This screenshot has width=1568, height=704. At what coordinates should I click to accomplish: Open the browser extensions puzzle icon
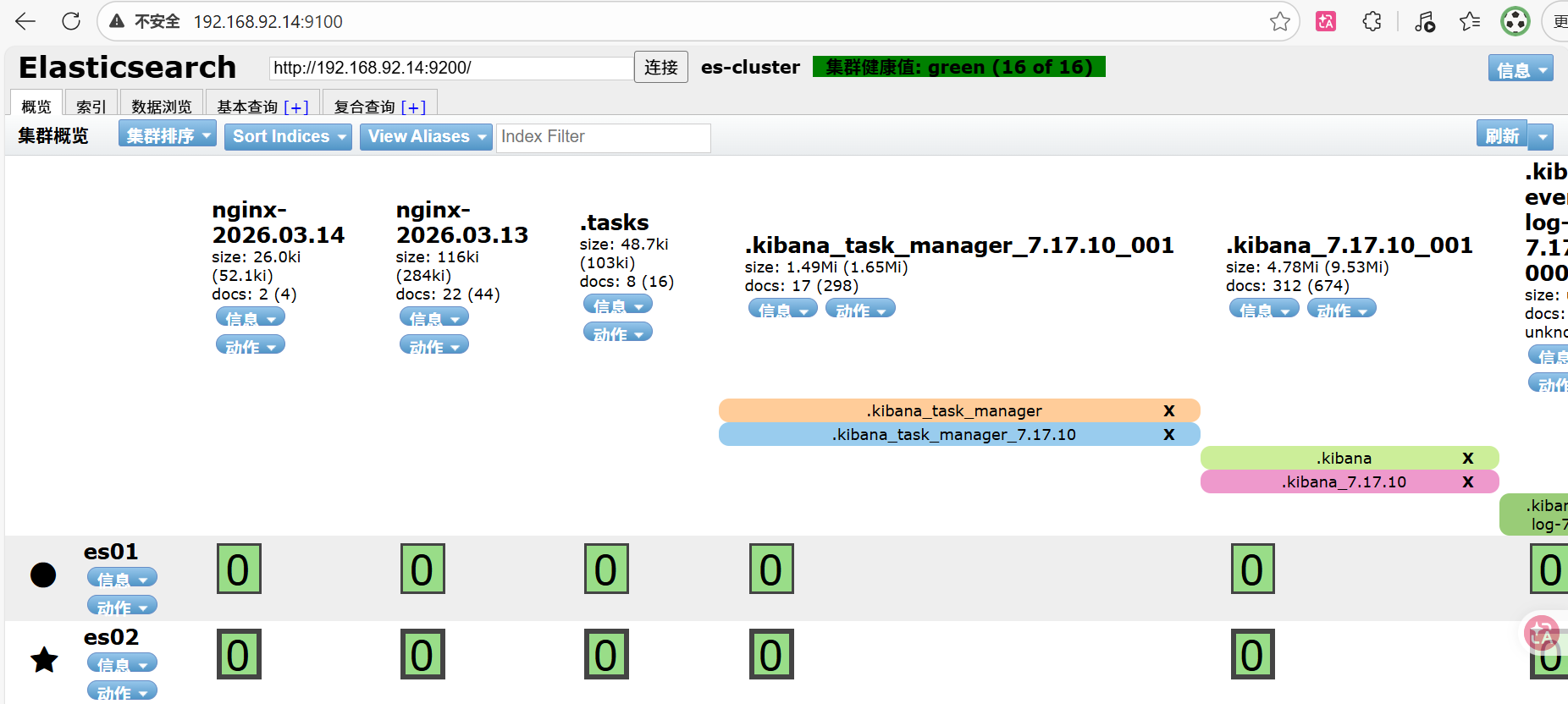1372,21
